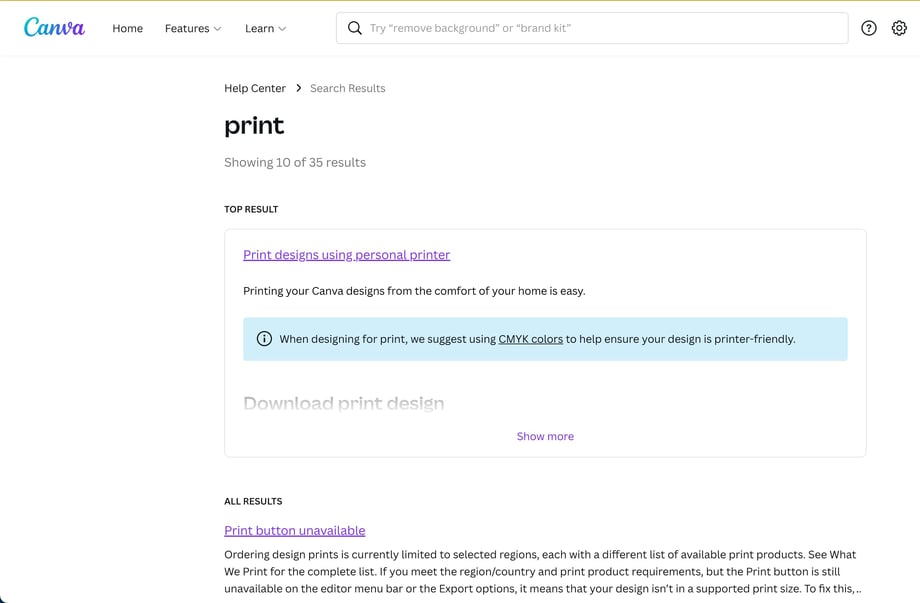Open the Help Center breadcrumb link
920x603 pixels.
[255, 88]
